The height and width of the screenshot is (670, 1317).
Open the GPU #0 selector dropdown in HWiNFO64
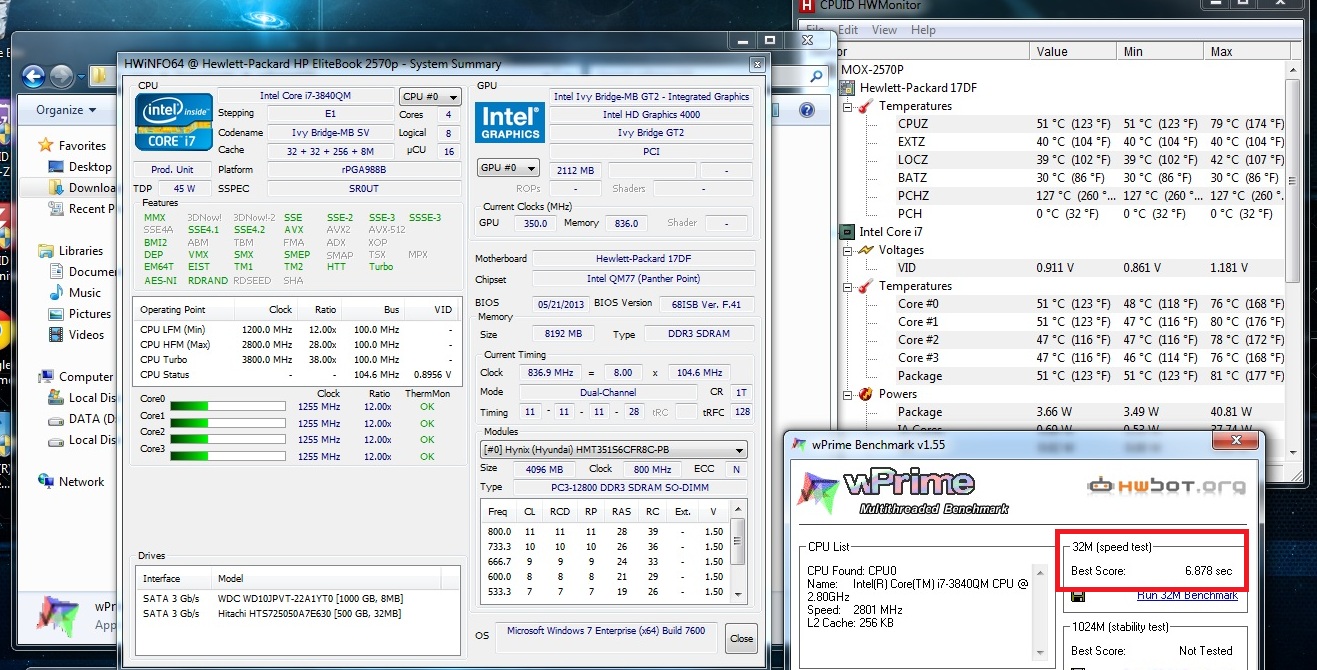point(508,168)
